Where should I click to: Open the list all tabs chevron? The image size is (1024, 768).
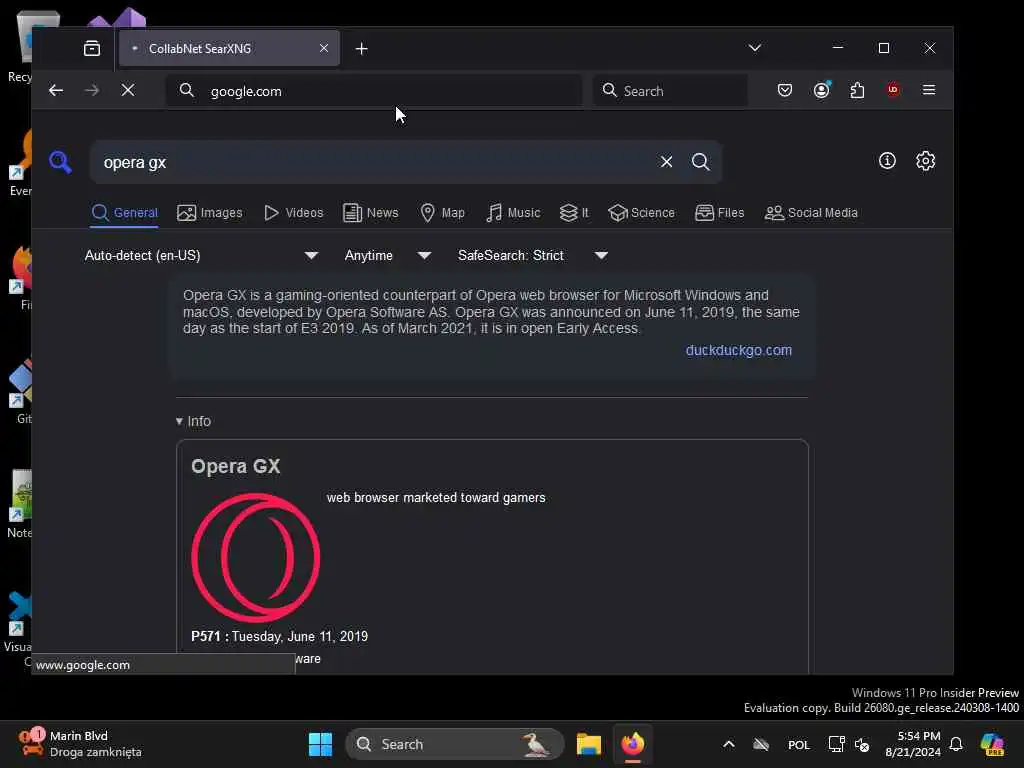pos(754,48)
